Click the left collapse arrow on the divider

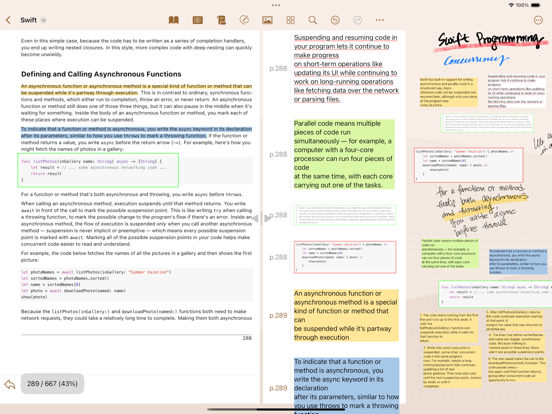tap(255, 218)
